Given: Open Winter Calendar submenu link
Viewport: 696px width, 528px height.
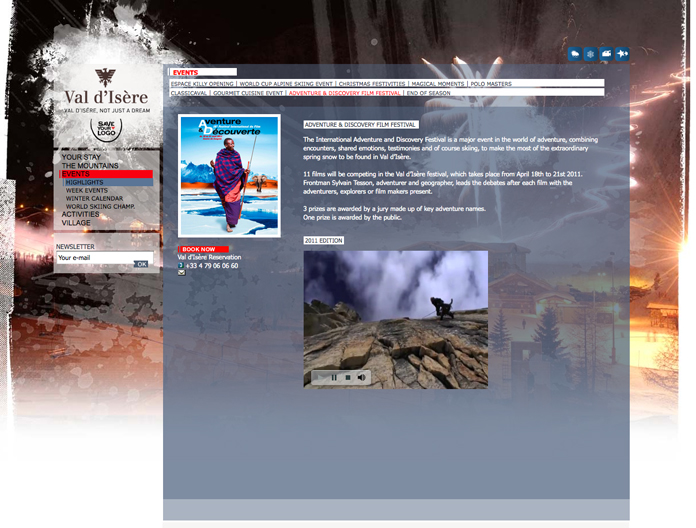Looking at the screenshot, I should click(94, 198).
